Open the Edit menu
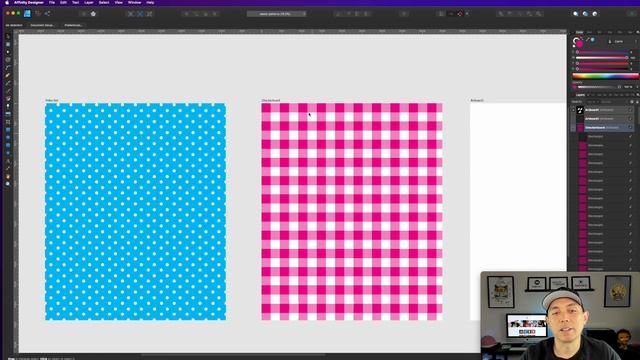 pyautogui.click(x=63, y=2)
